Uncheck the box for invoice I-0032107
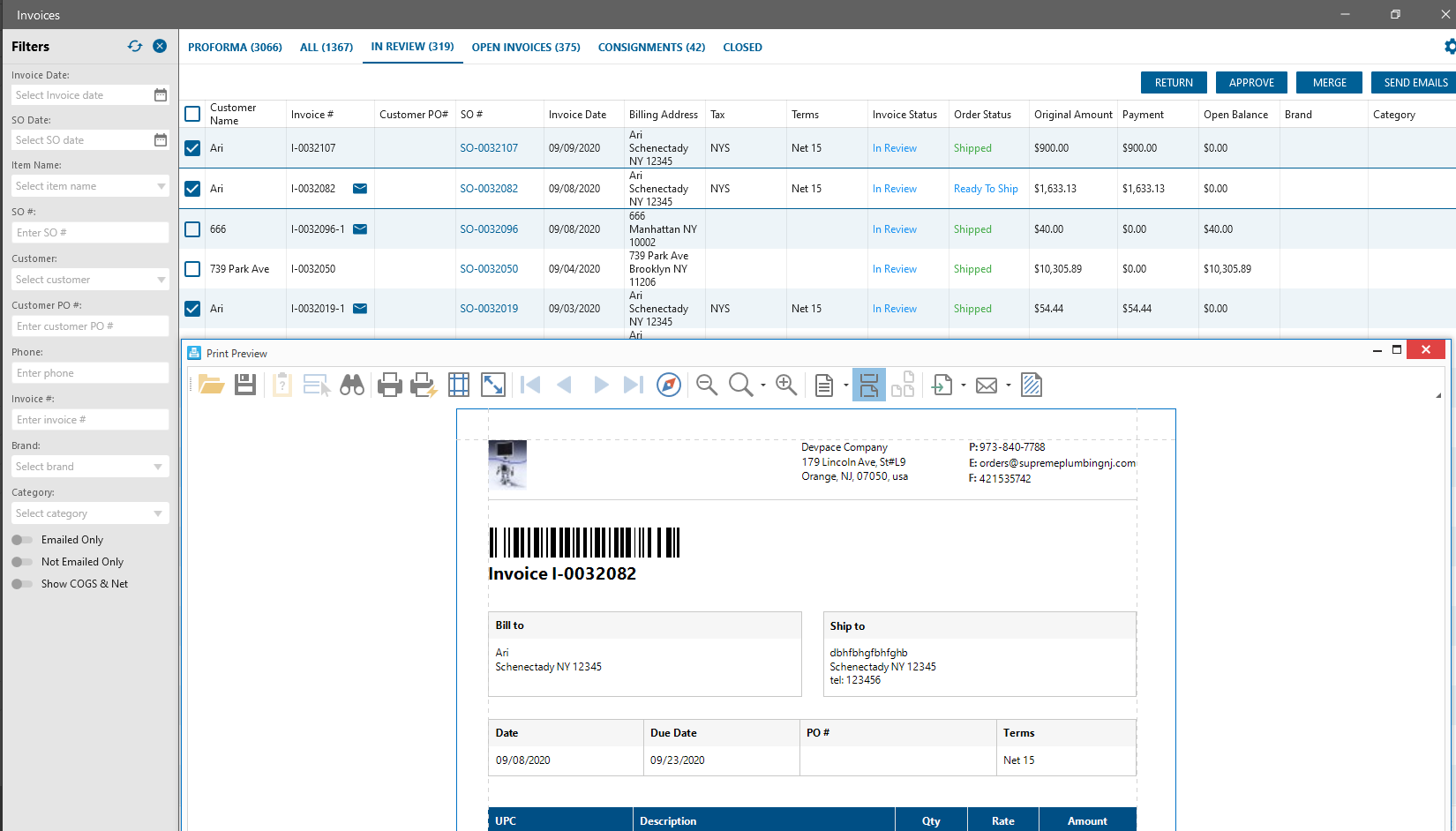Screen dimensions: 1456x831 click(192, 148)
